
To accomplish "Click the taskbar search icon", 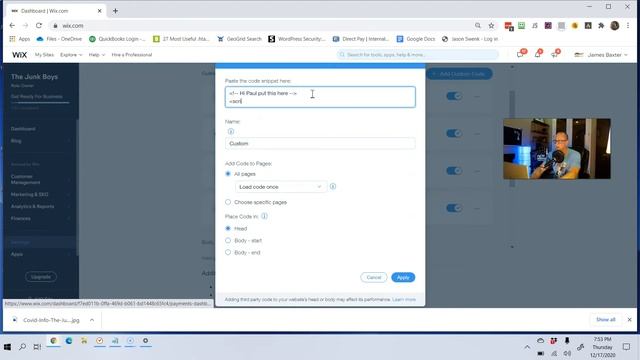I will tap(22, 347).
